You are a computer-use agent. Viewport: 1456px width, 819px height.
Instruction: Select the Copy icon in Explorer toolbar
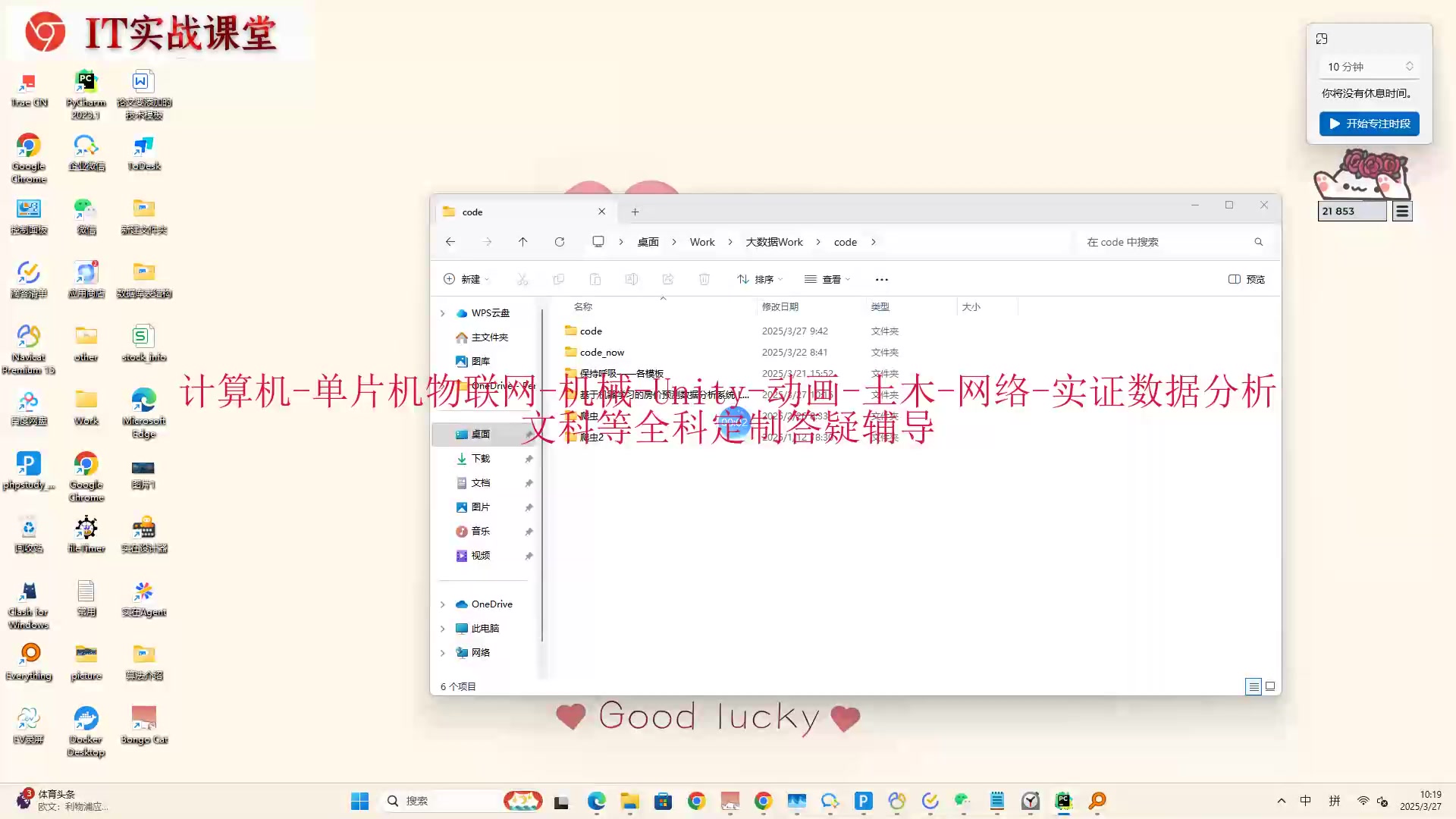click(559, 279)
